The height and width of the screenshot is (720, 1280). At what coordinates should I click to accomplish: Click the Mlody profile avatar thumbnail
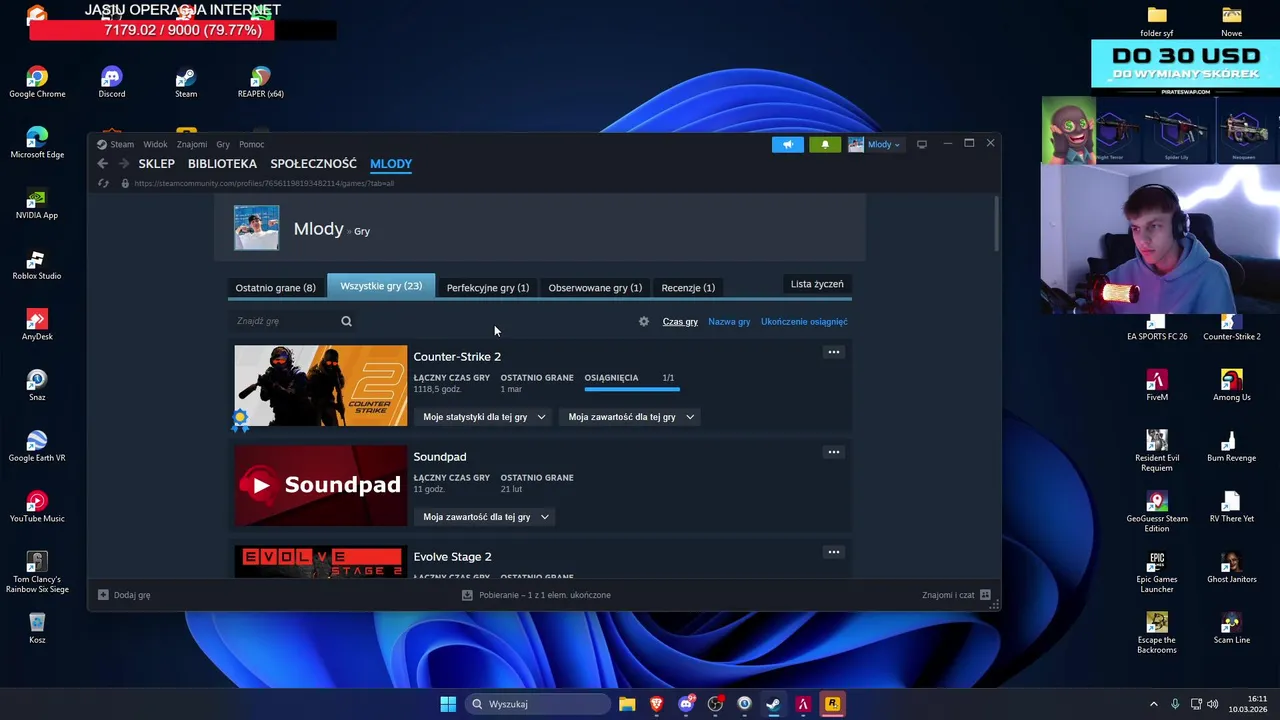257,227
